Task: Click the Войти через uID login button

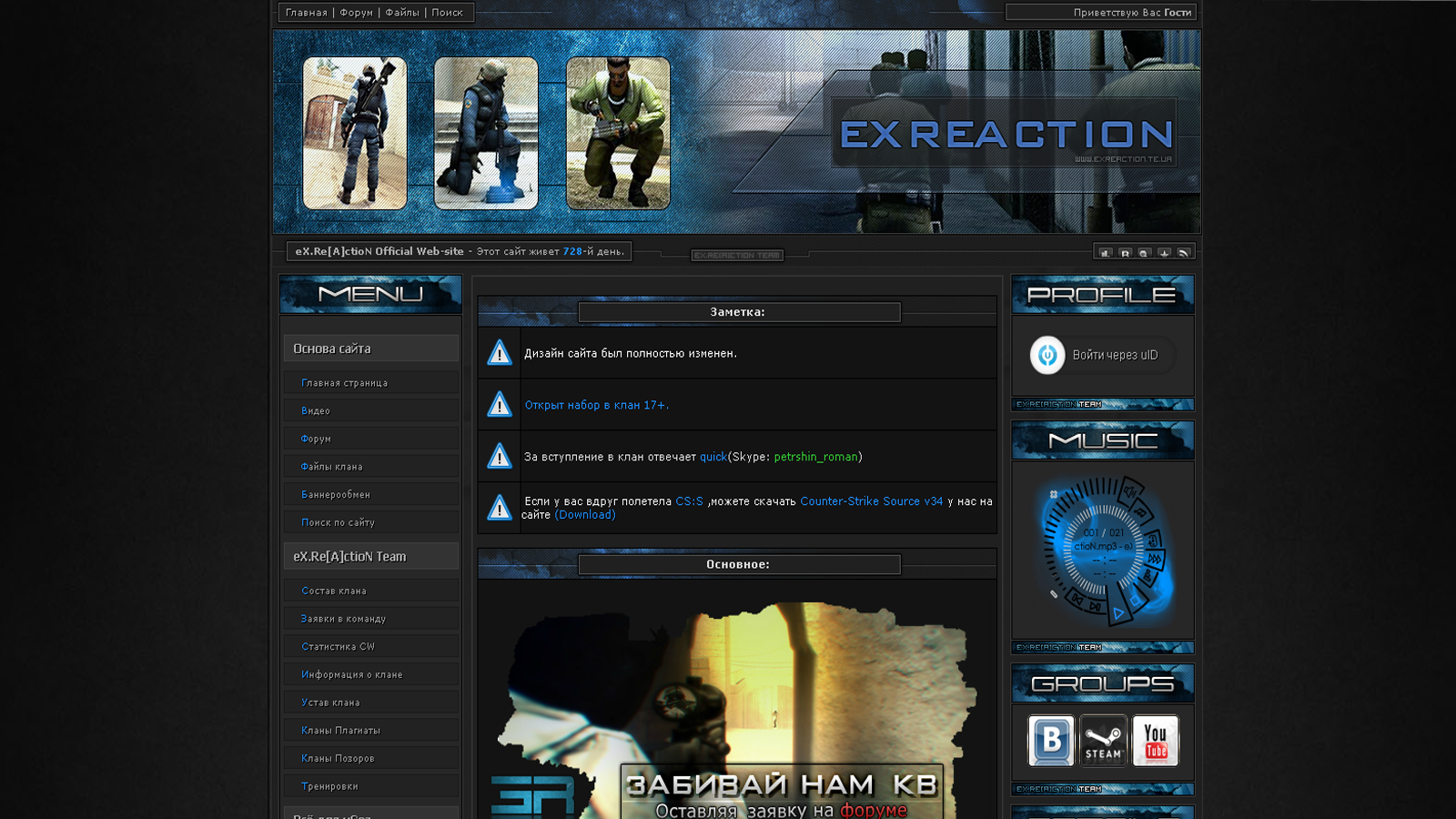Action: pyautogui.click(x=1102, y=355)
